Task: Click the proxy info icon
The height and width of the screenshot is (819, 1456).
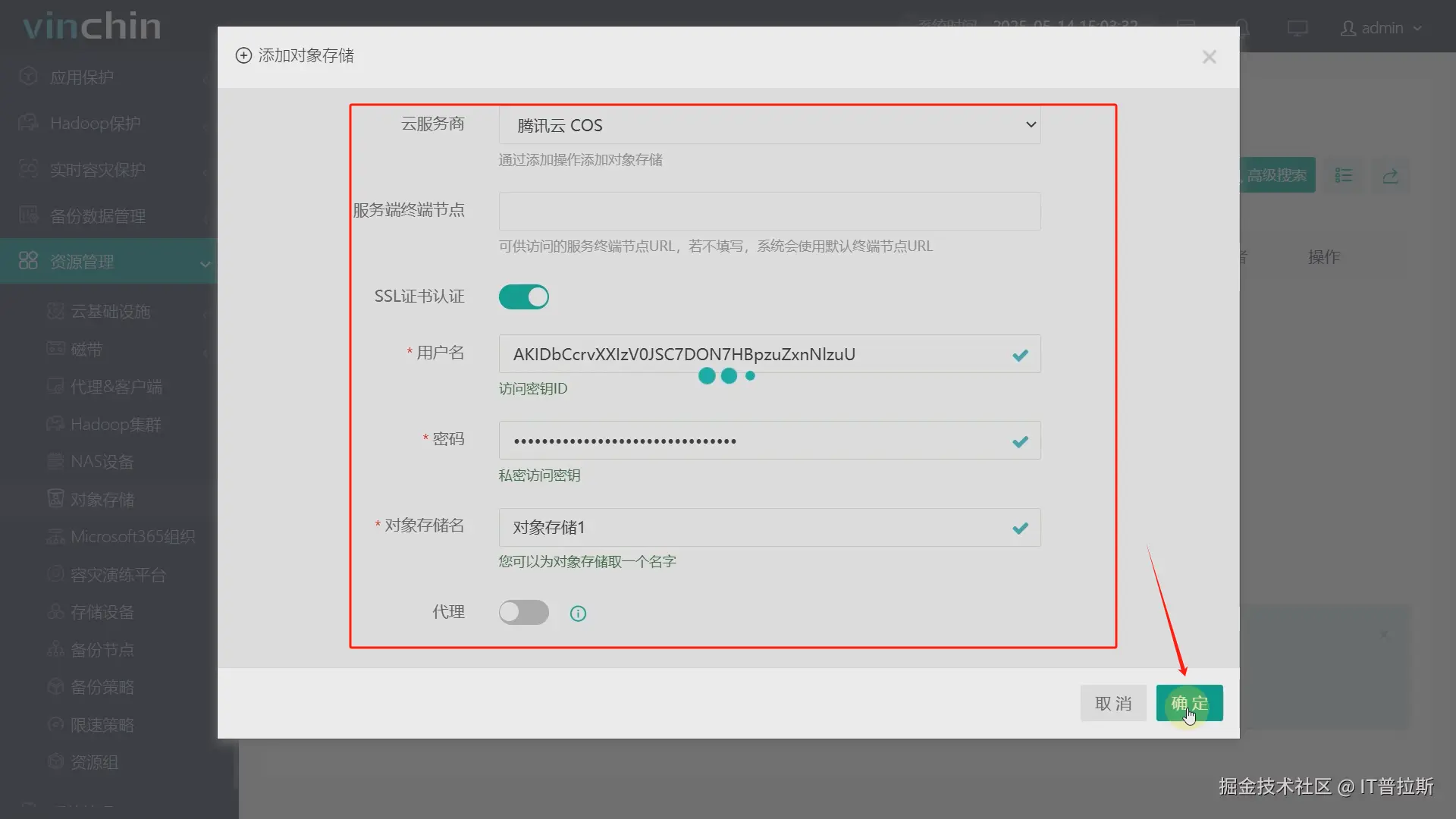Action: click(578, 613)
